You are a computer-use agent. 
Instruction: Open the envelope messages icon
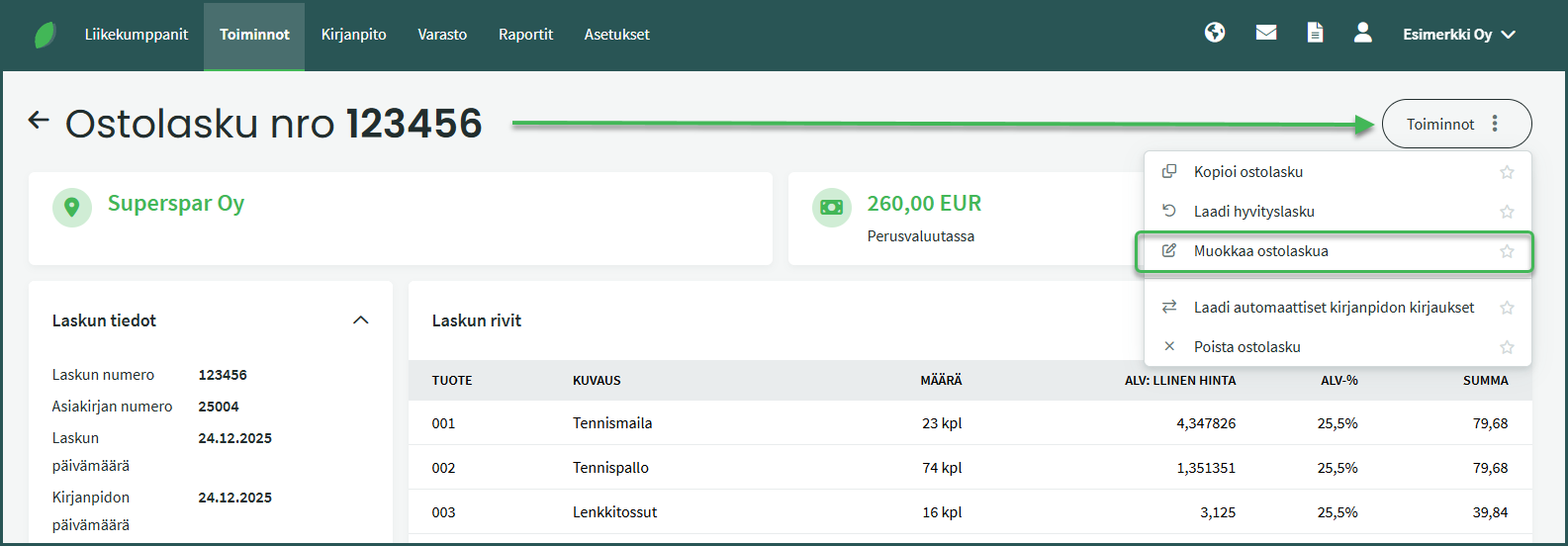(x=1265, y=33)
